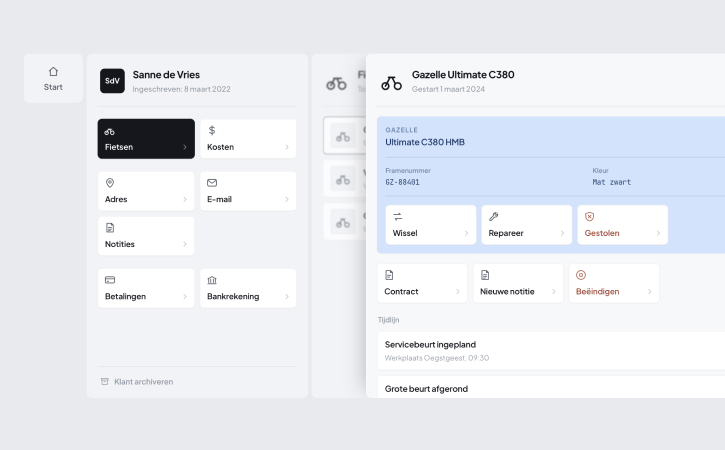Viewport: 725px width, 450px height.
Task: Click Beëindigen to end subscription
Action: [614, 284]
